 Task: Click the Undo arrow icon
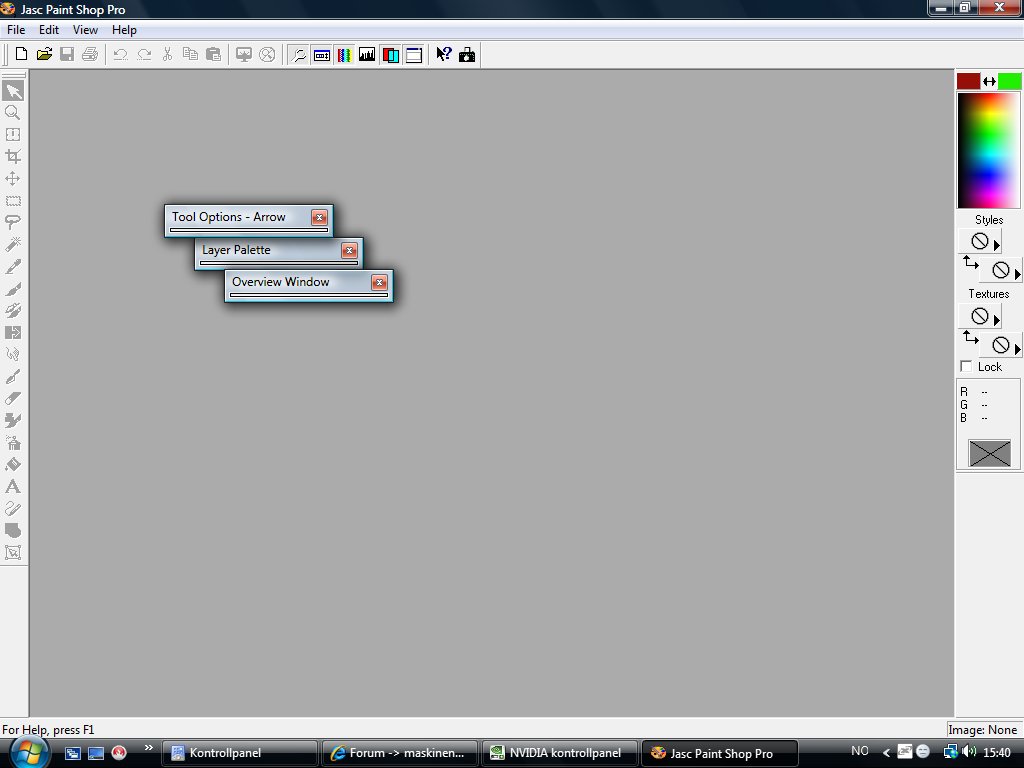(120, 54)
